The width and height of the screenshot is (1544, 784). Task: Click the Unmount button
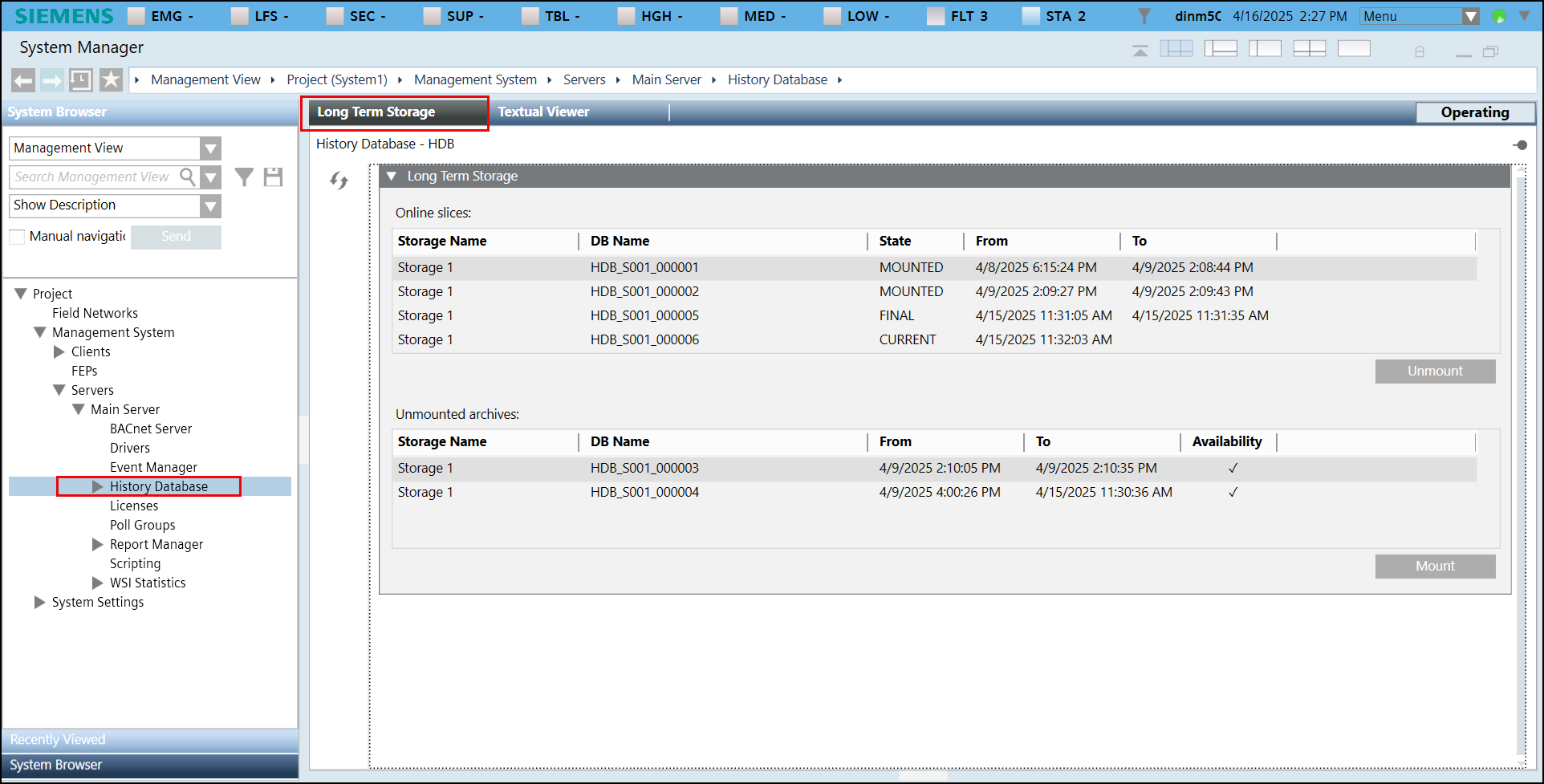(1435, 372)
